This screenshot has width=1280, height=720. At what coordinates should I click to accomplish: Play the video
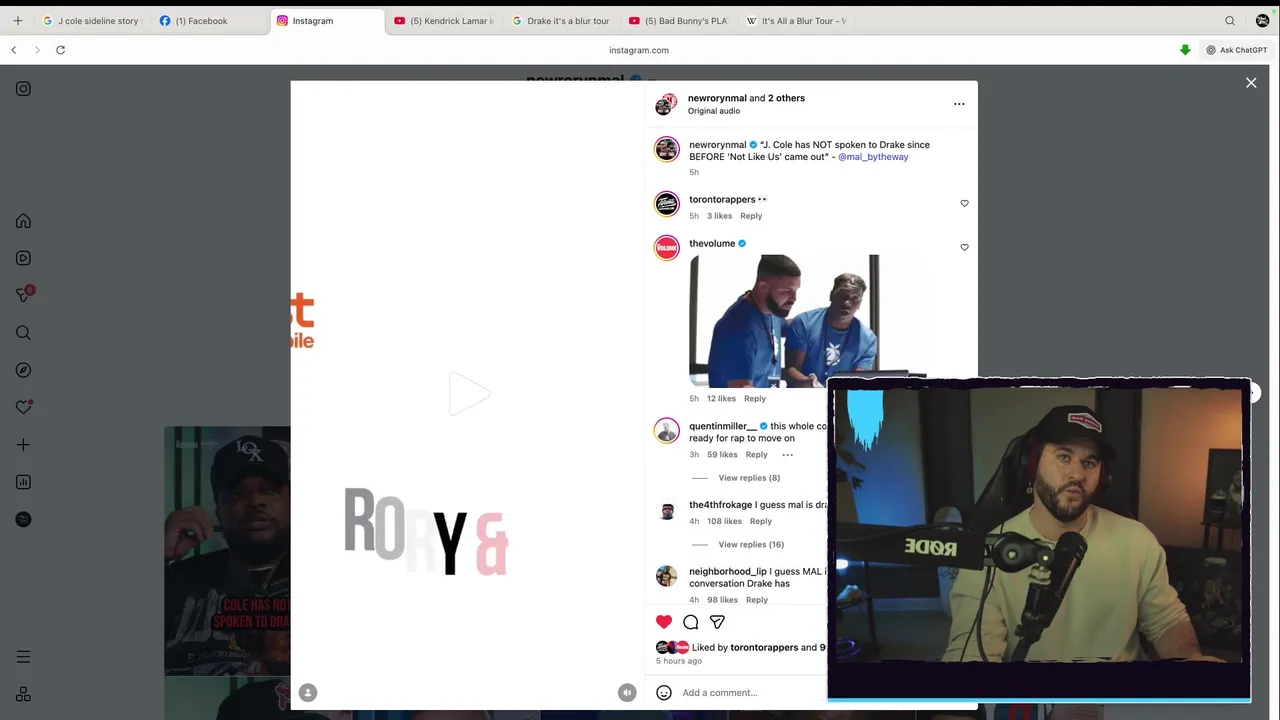468,394
